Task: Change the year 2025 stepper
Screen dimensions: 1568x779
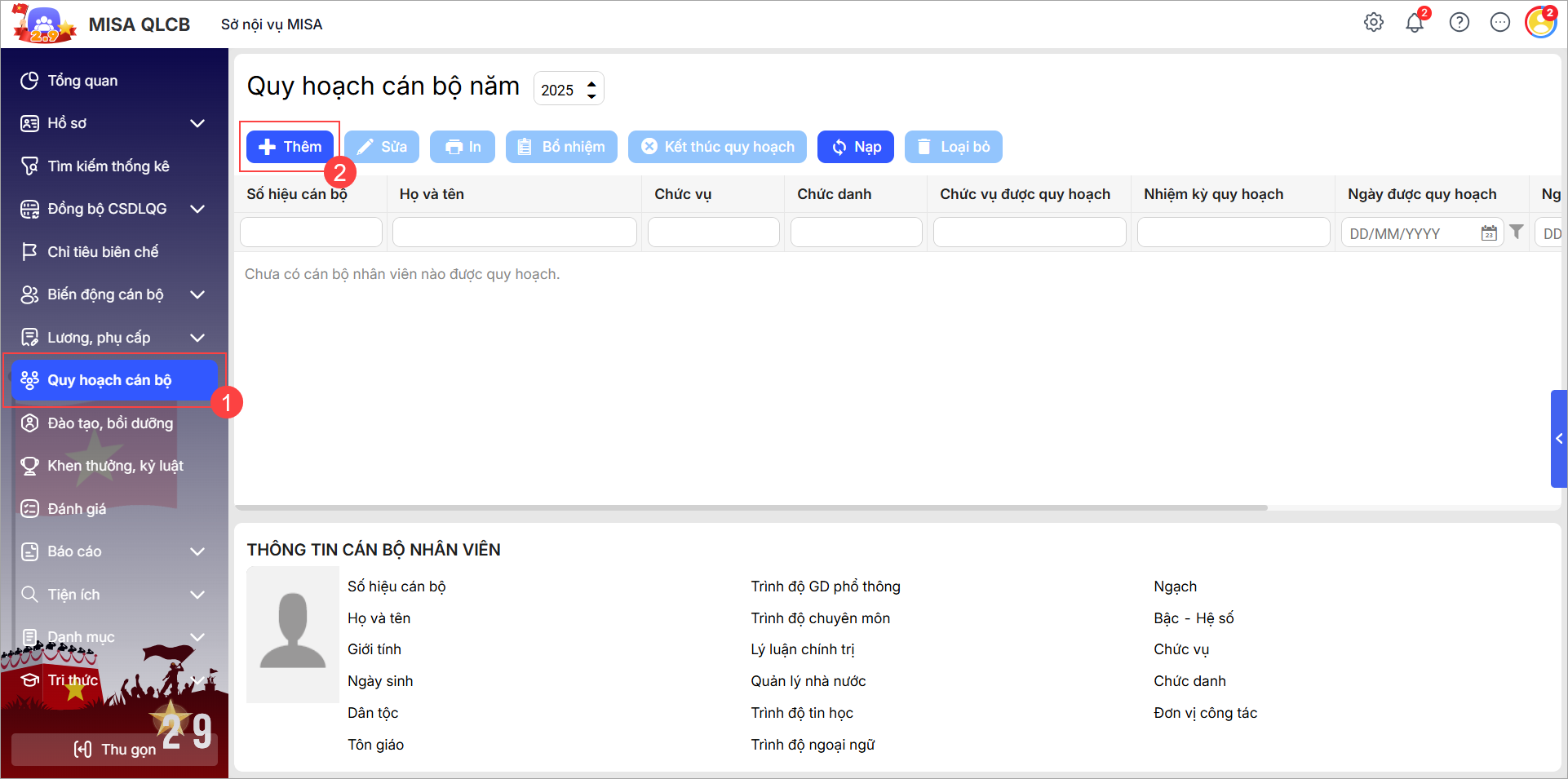Action: (x=591, y=89)
